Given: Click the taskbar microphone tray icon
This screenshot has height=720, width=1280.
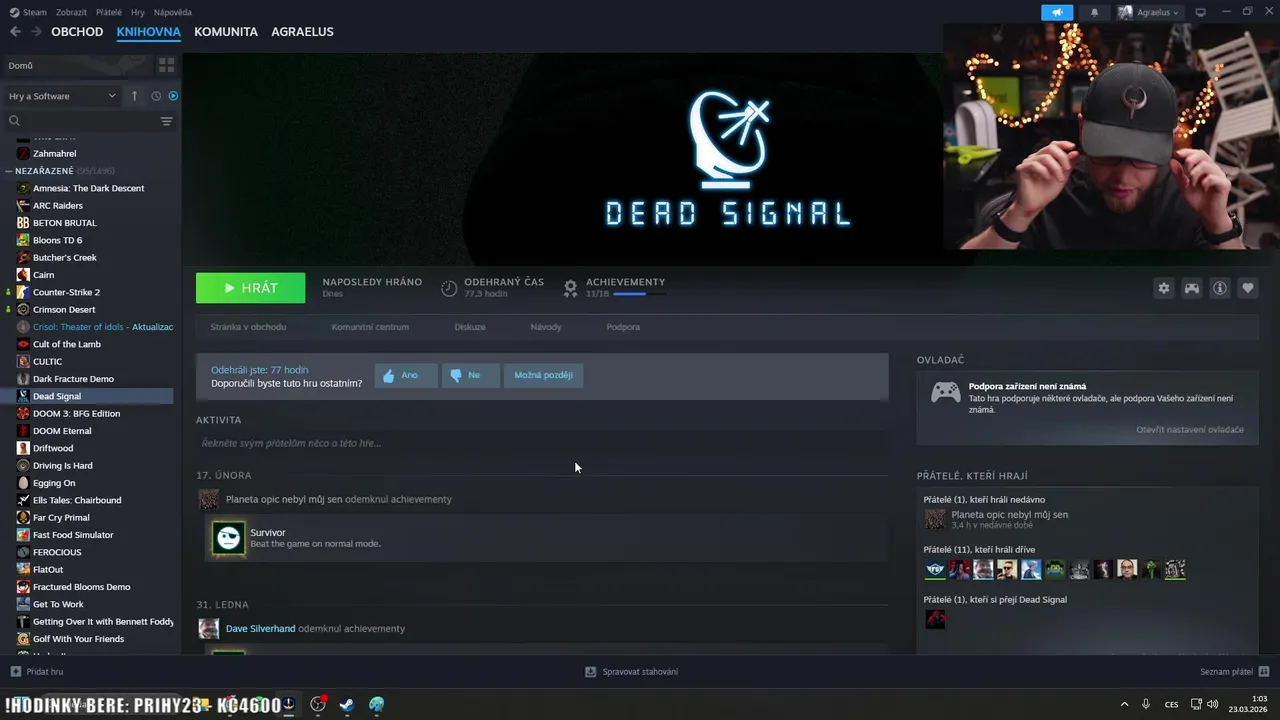Looking at the screenshot, I should pos(1146,704).
